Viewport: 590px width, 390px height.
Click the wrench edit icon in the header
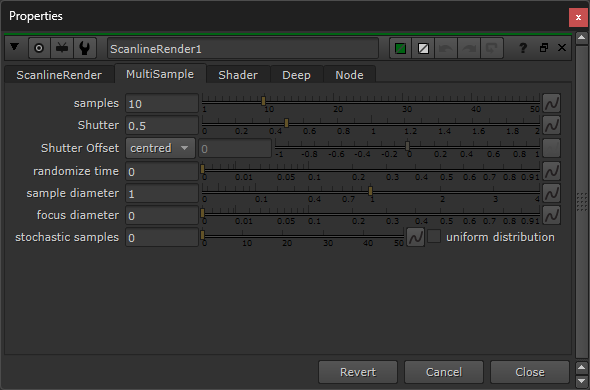click(x=85, y=48)
